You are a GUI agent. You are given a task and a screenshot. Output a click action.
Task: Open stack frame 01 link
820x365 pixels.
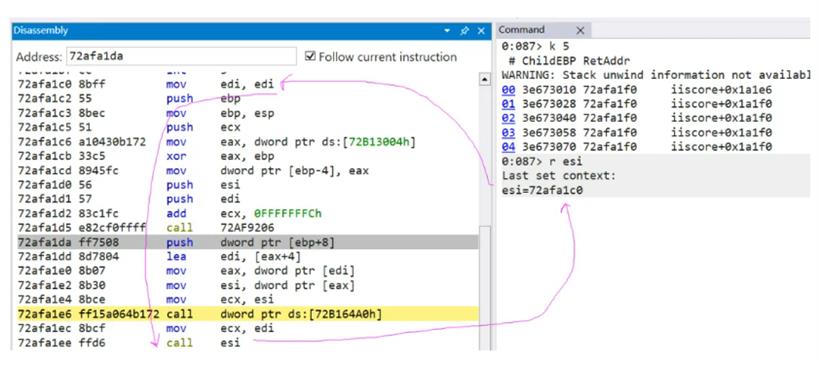click(x=508, y=104)
